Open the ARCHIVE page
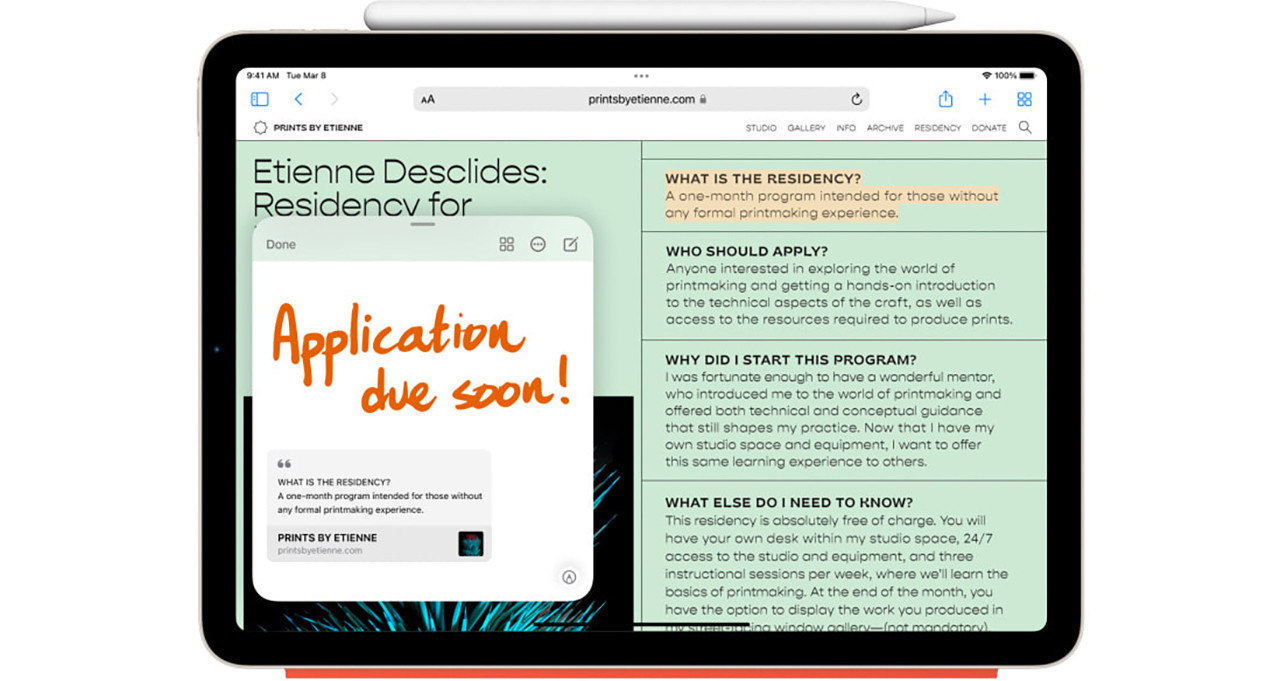This screenshot has width=1280, height=681. click(x=885, y=128)
